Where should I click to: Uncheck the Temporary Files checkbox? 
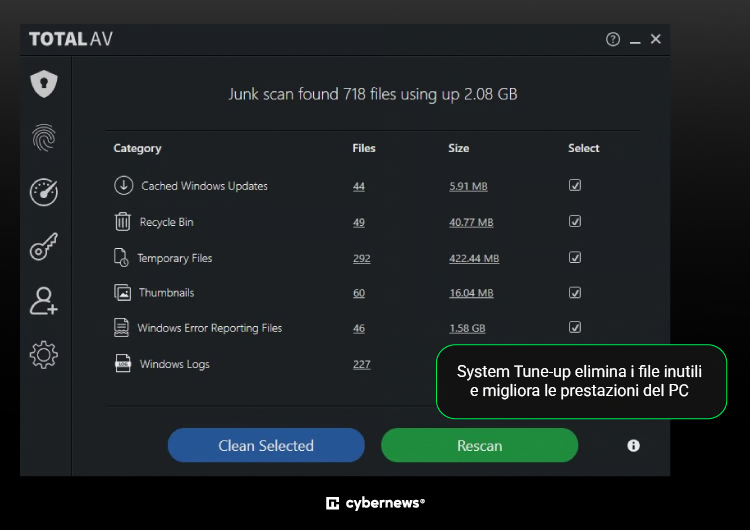[575, 257]
